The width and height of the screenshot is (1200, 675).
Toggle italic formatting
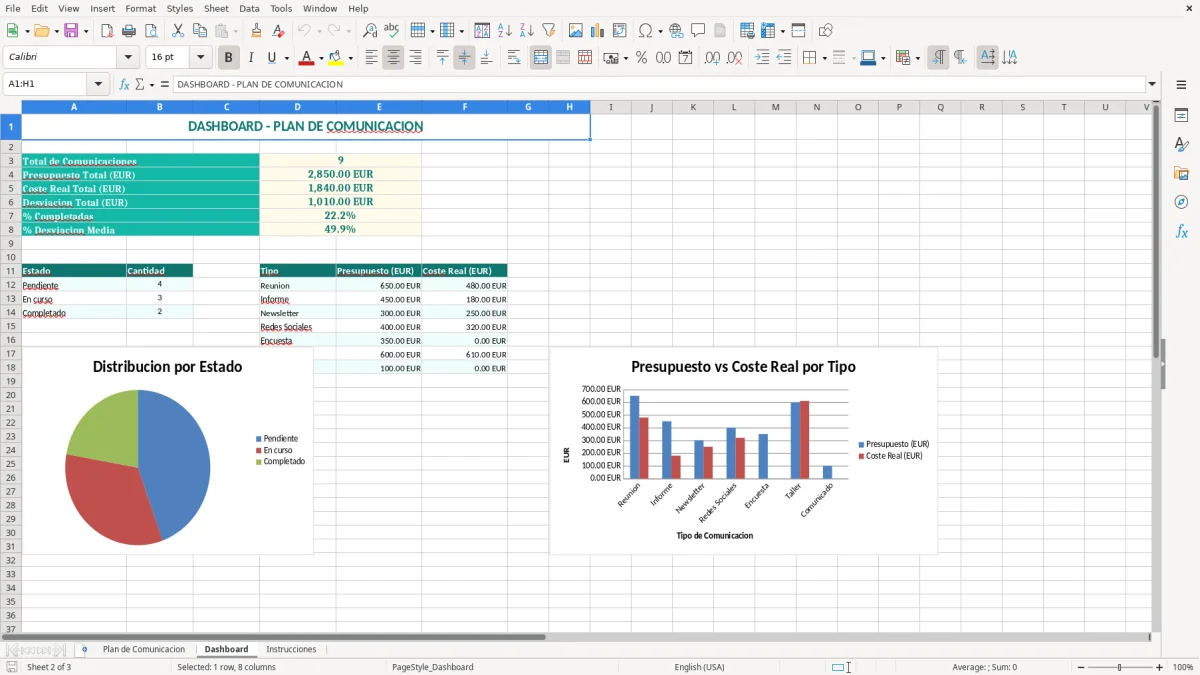[250, 58]
